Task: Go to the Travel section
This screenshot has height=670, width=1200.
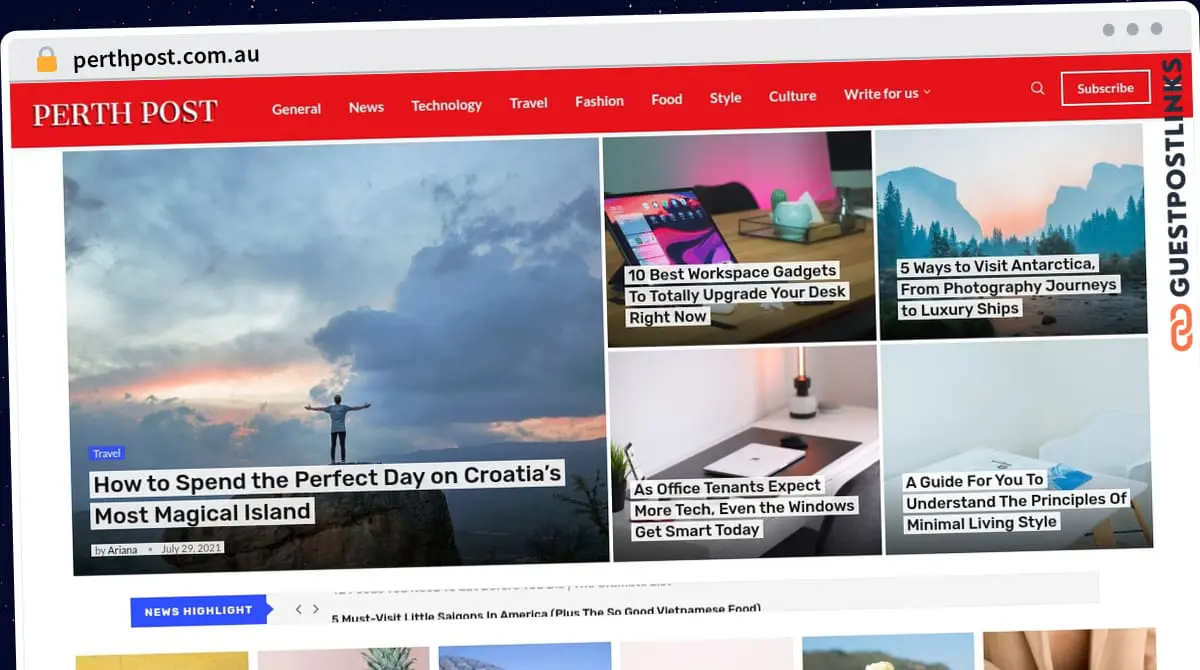Action: click(528, 103)
